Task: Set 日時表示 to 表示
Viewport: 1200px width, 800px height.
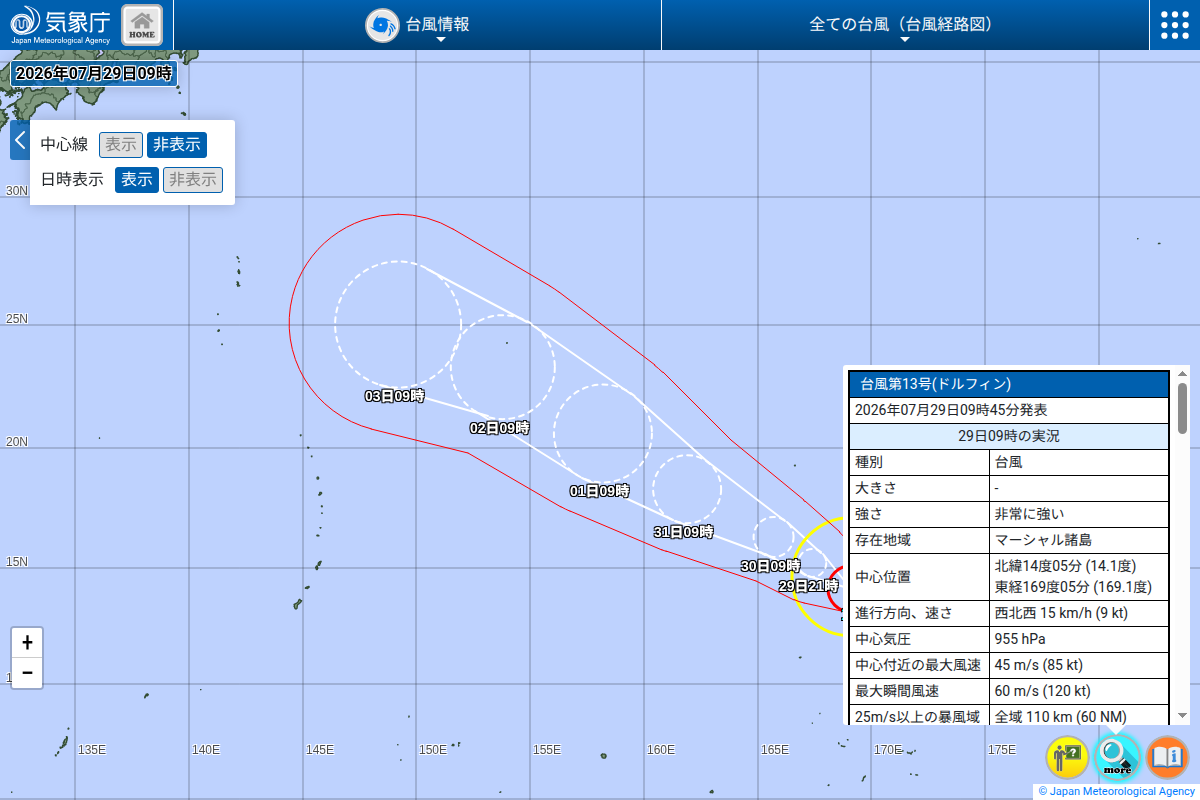Action: (137, 180)
